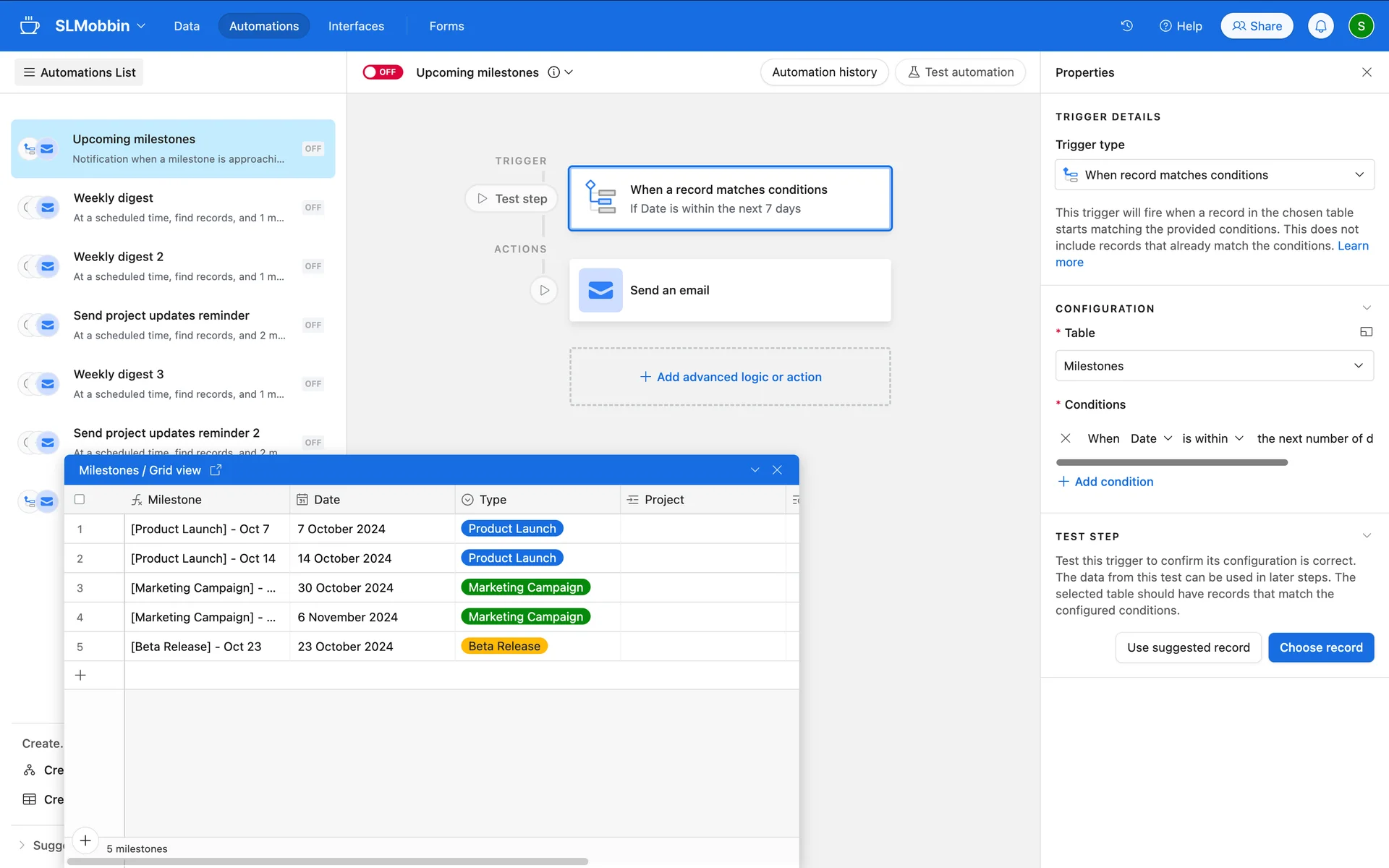This screenshot has height=868, width=1389.
Task: Check the select-all checkbox in Milestones grid
Action: pyautogui.click(x=80, y=499)
